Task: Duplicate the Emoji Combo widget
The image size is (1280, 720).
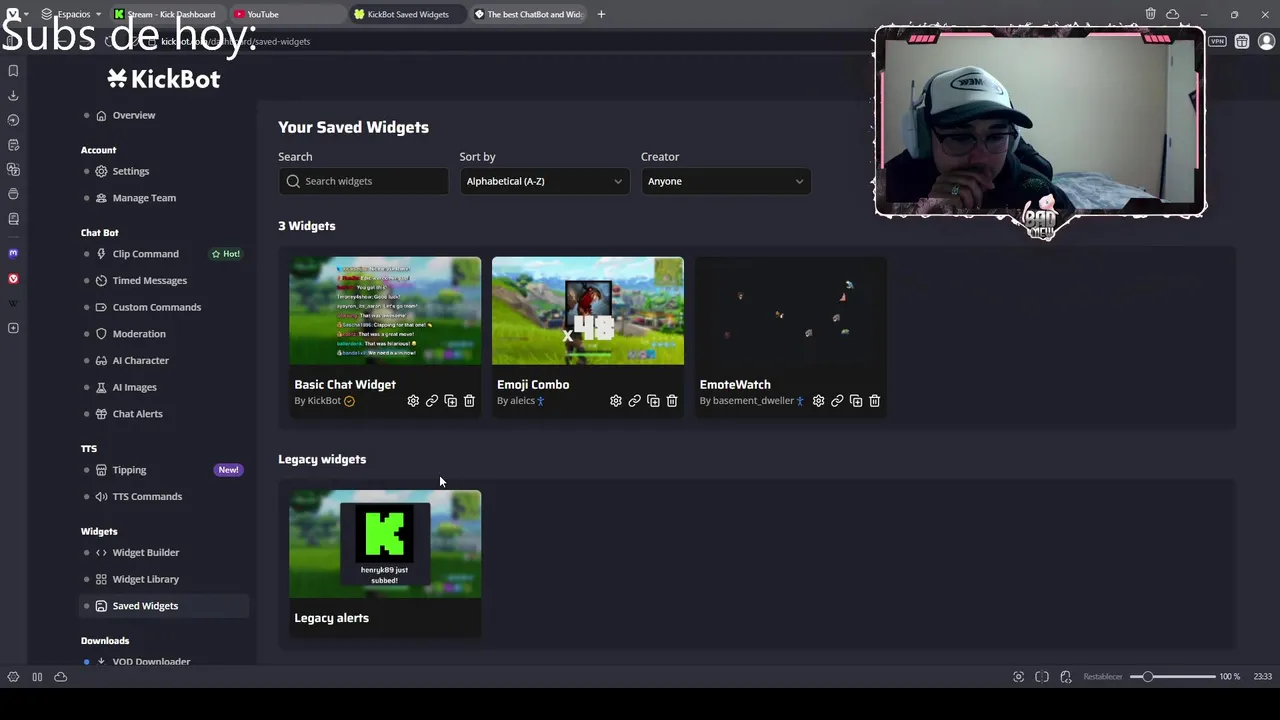Action: 653,401
